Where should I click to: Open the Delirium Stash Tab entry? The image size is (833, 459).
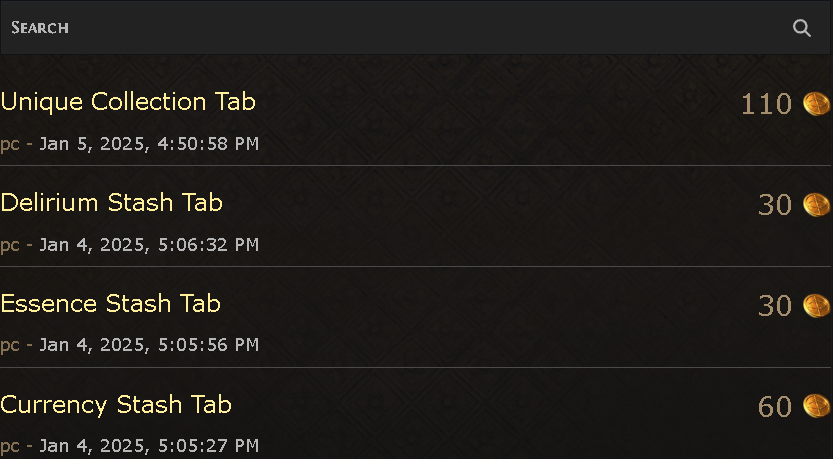click(x=112, y=203)
